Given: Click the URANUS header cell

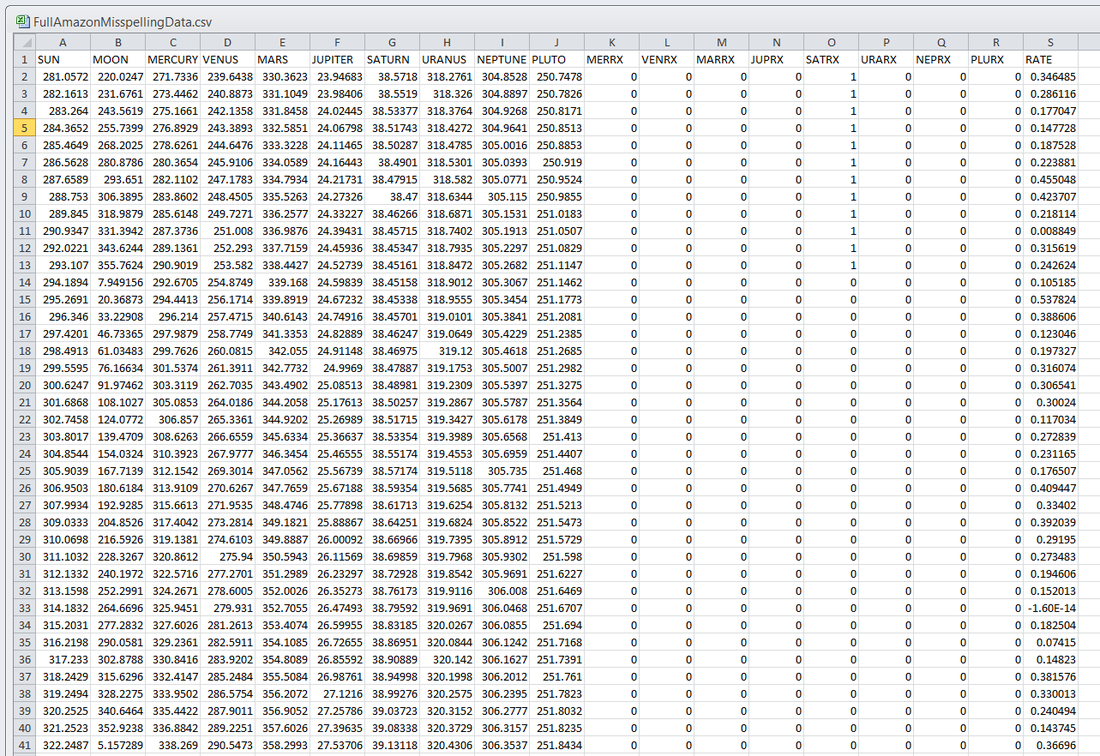Looking at the screenshot, I should (x=447, y=60).
